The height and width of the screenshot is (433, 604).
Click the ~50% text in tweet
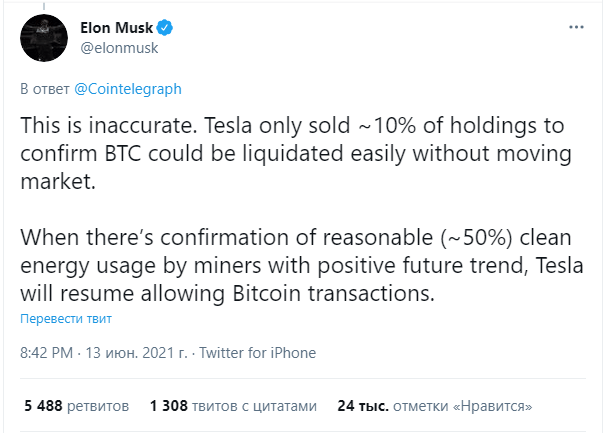click(x=476, y=238)
